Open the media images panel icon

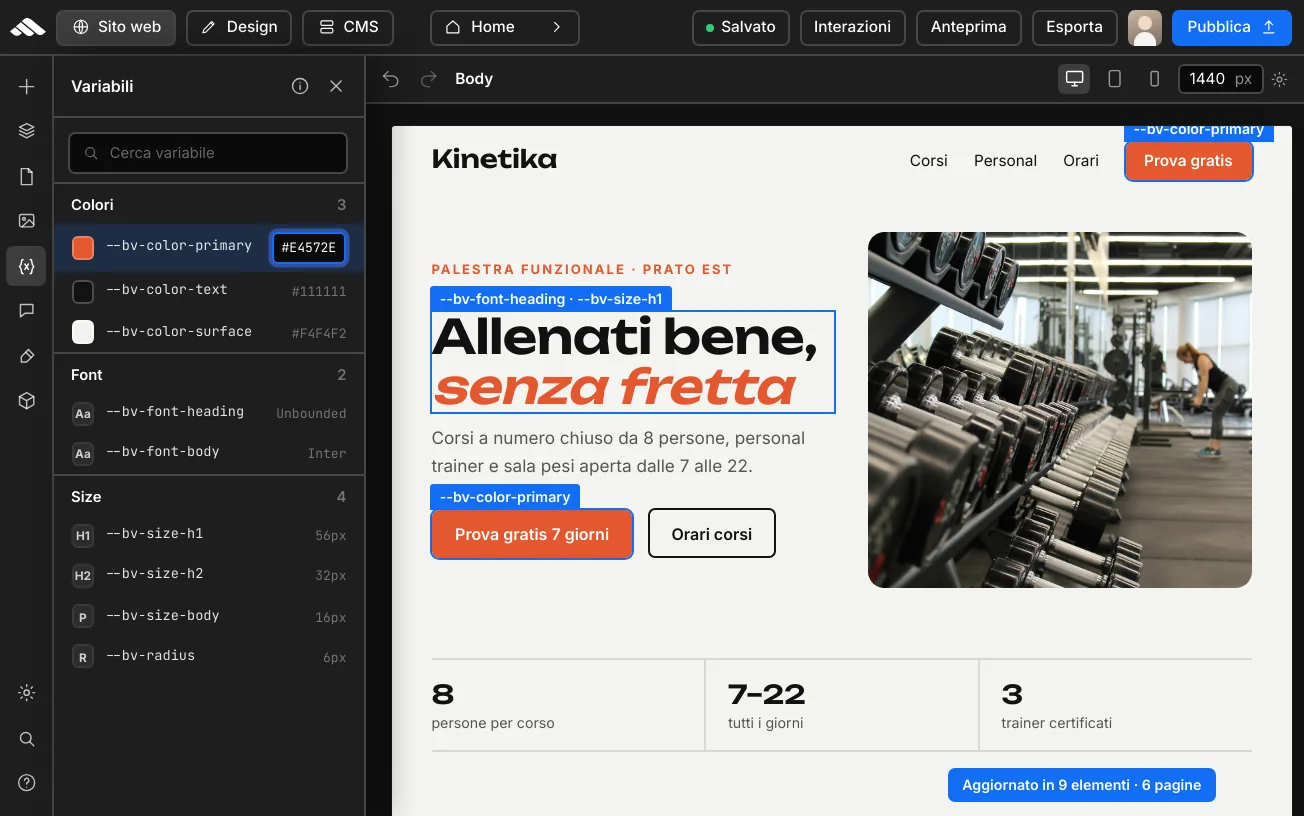coord(27,221)
